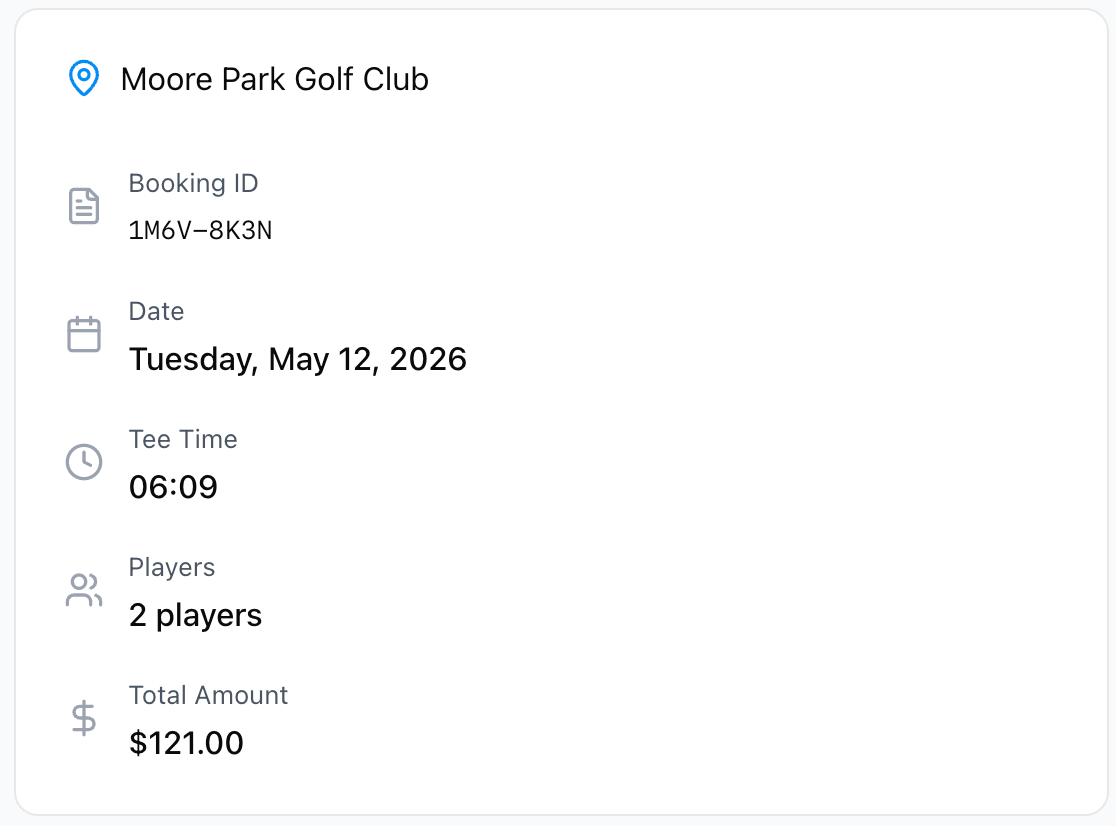
Task: Click the Booking ID label
Action: (x=194, y=184)
